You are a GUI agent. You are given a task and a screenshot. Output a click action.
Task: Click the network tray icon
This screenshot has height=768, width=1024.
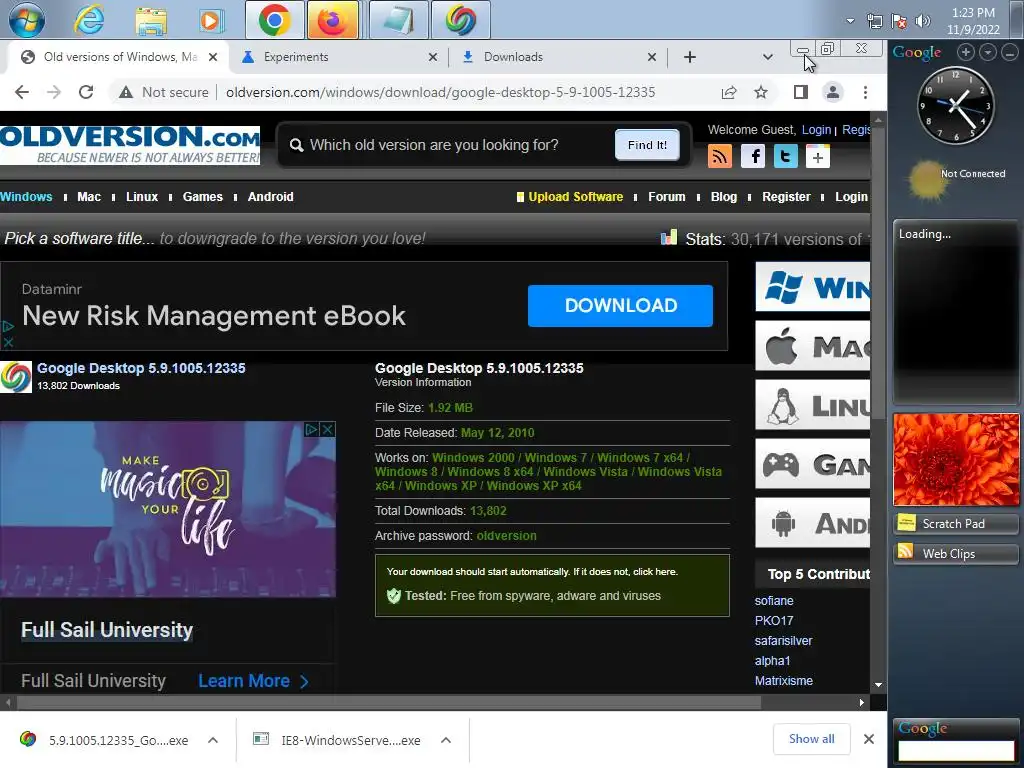875,21
